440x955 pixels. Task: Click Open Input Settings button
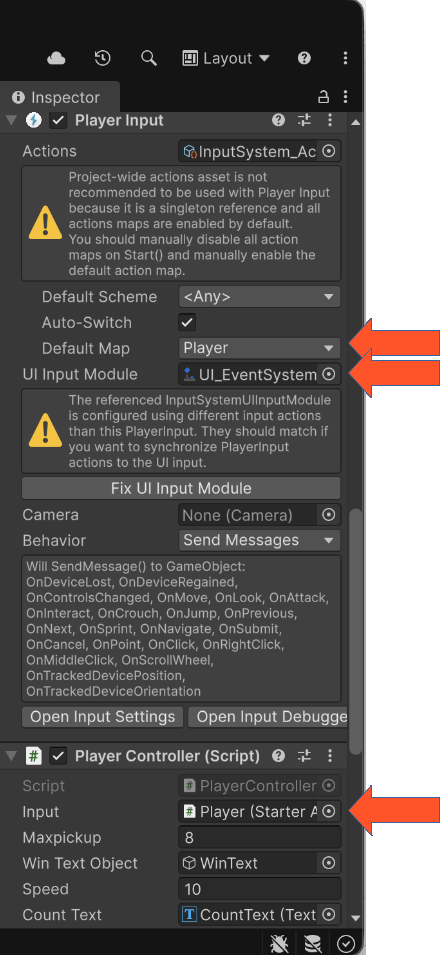coord(102,716)
